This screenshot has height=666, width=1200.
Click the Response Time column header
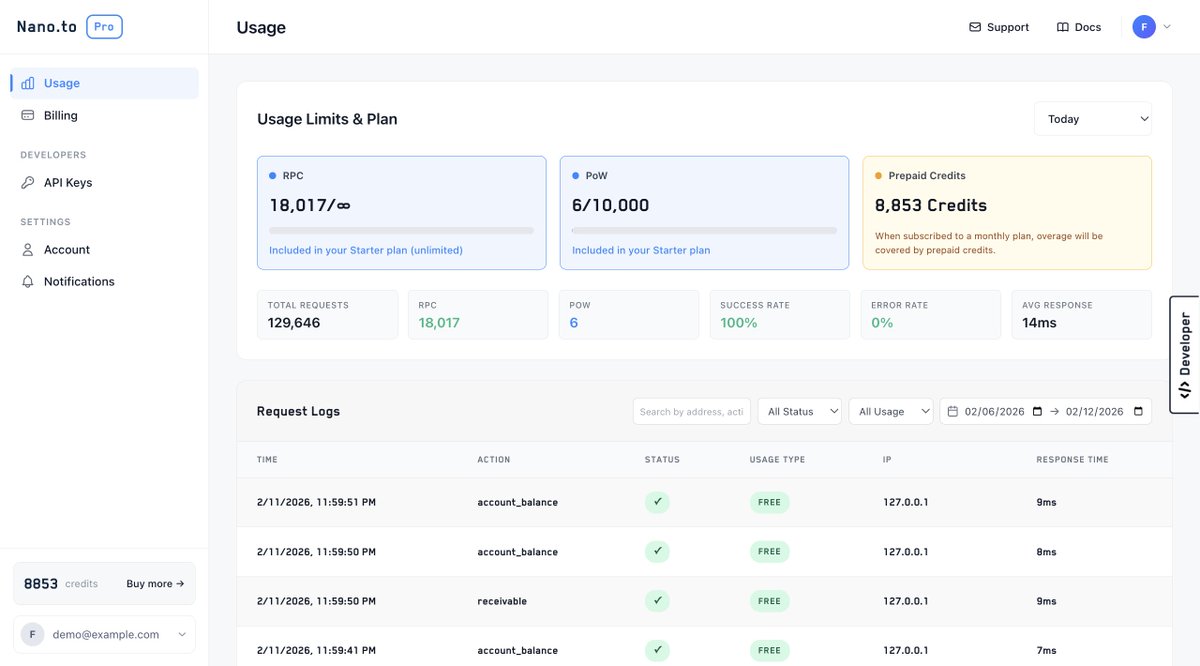[1072, 460]
